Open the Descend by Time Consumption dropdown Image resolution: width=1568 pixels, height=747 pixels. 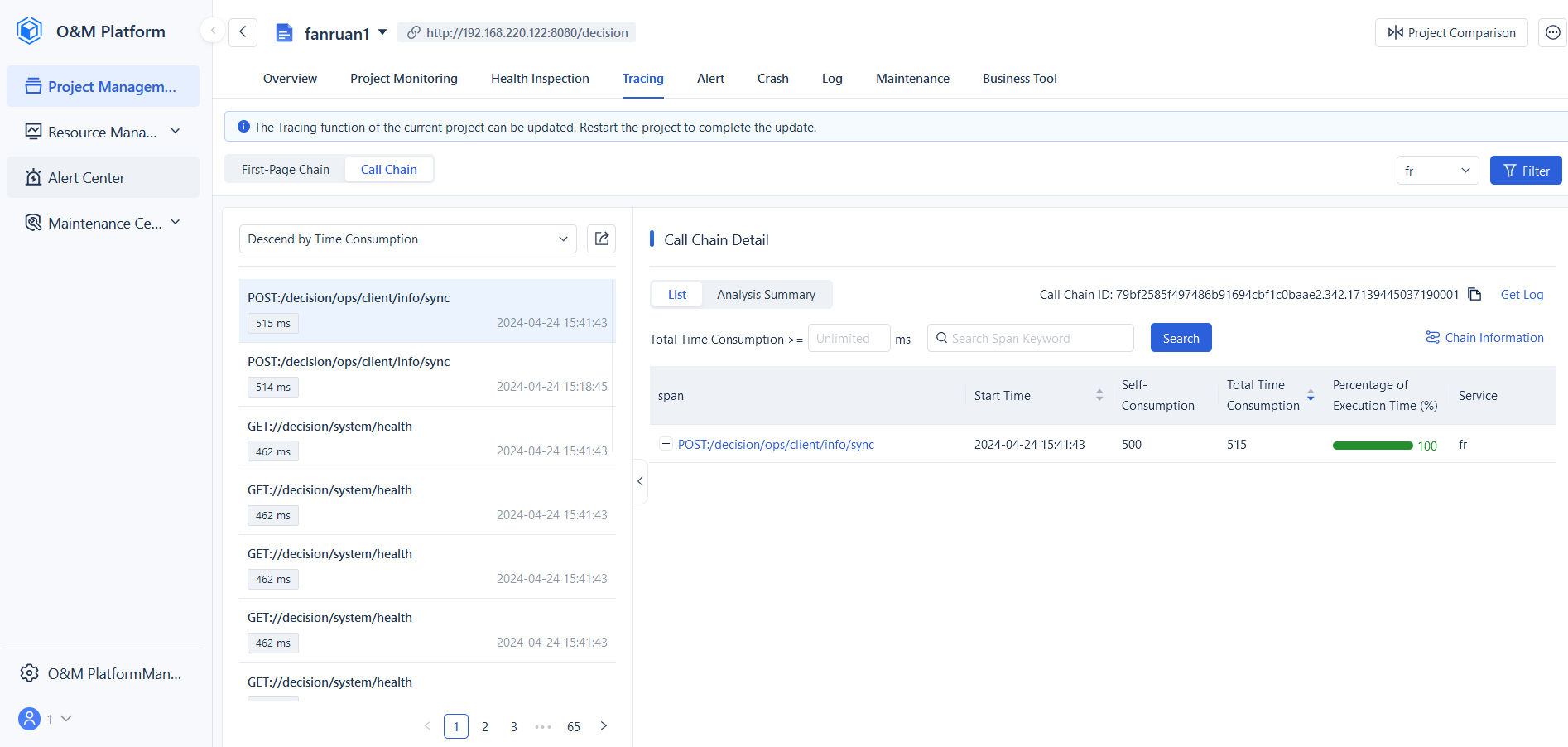[407, 239]
